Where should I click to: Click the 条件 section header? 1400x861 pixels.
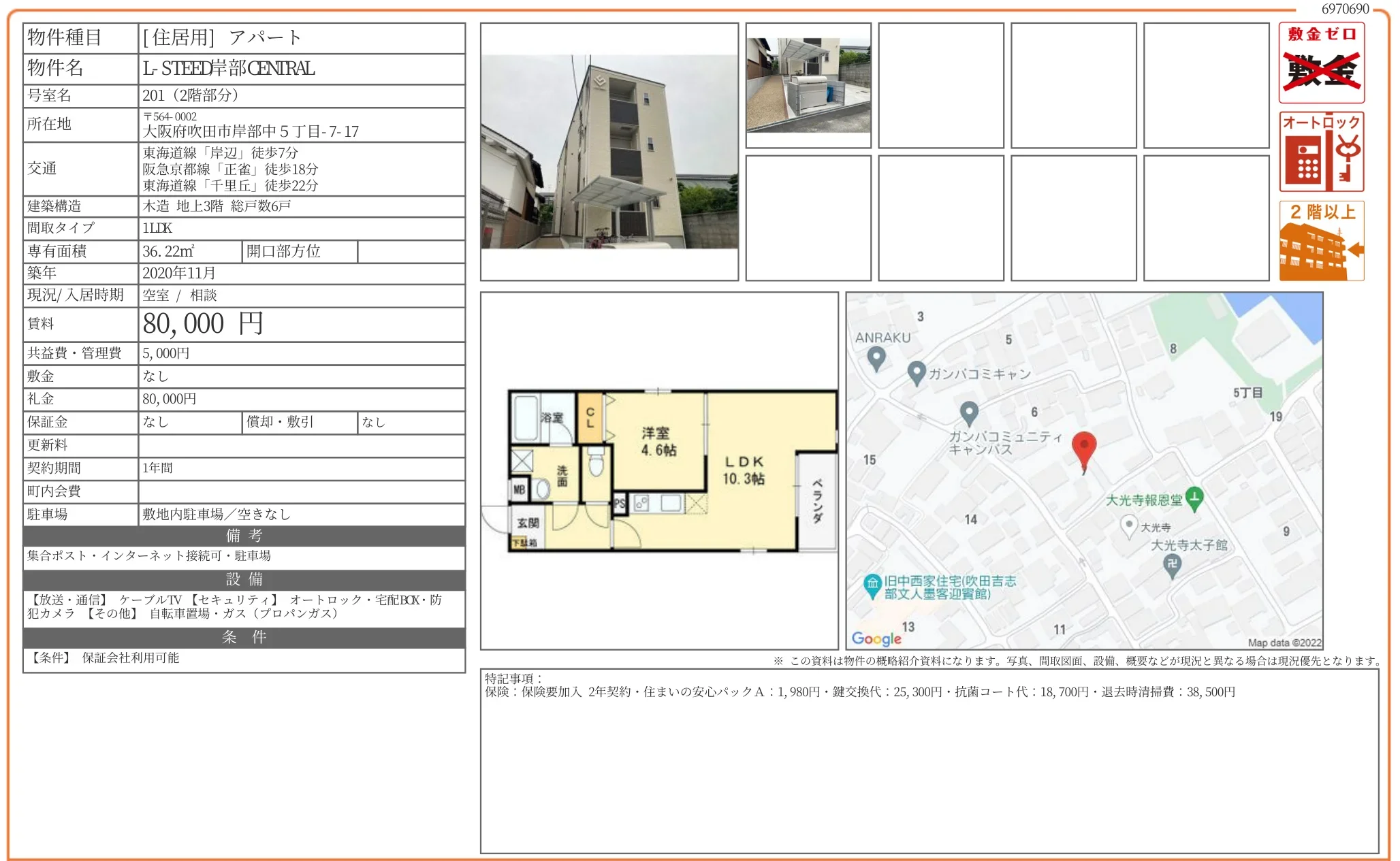[x=244, y=637]
